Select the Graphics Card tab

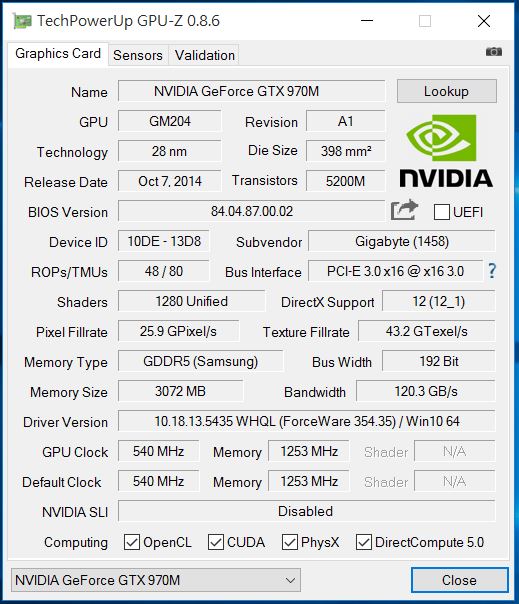[x=58, y=54]
